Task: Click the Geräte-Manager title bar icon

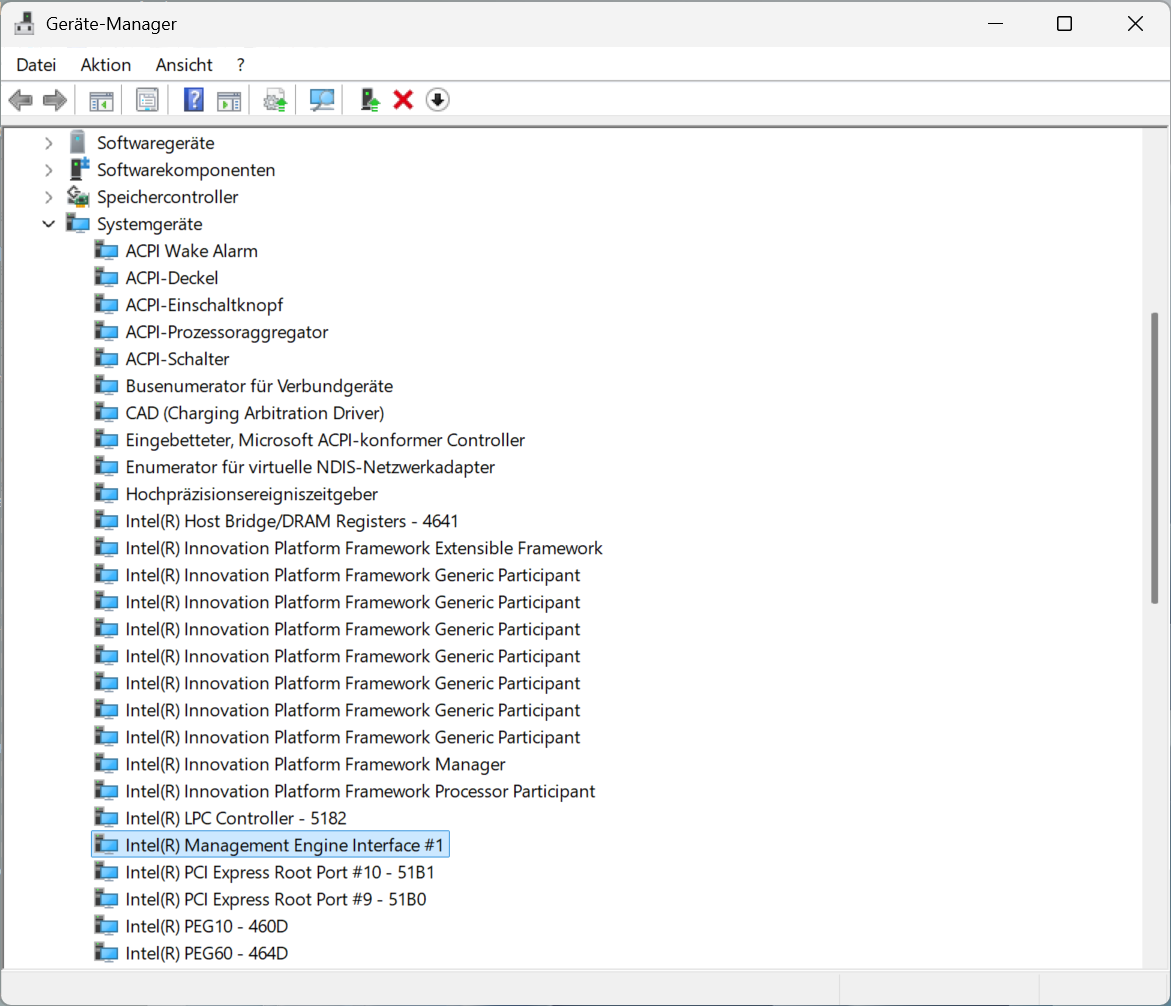Action: [24, 24]
